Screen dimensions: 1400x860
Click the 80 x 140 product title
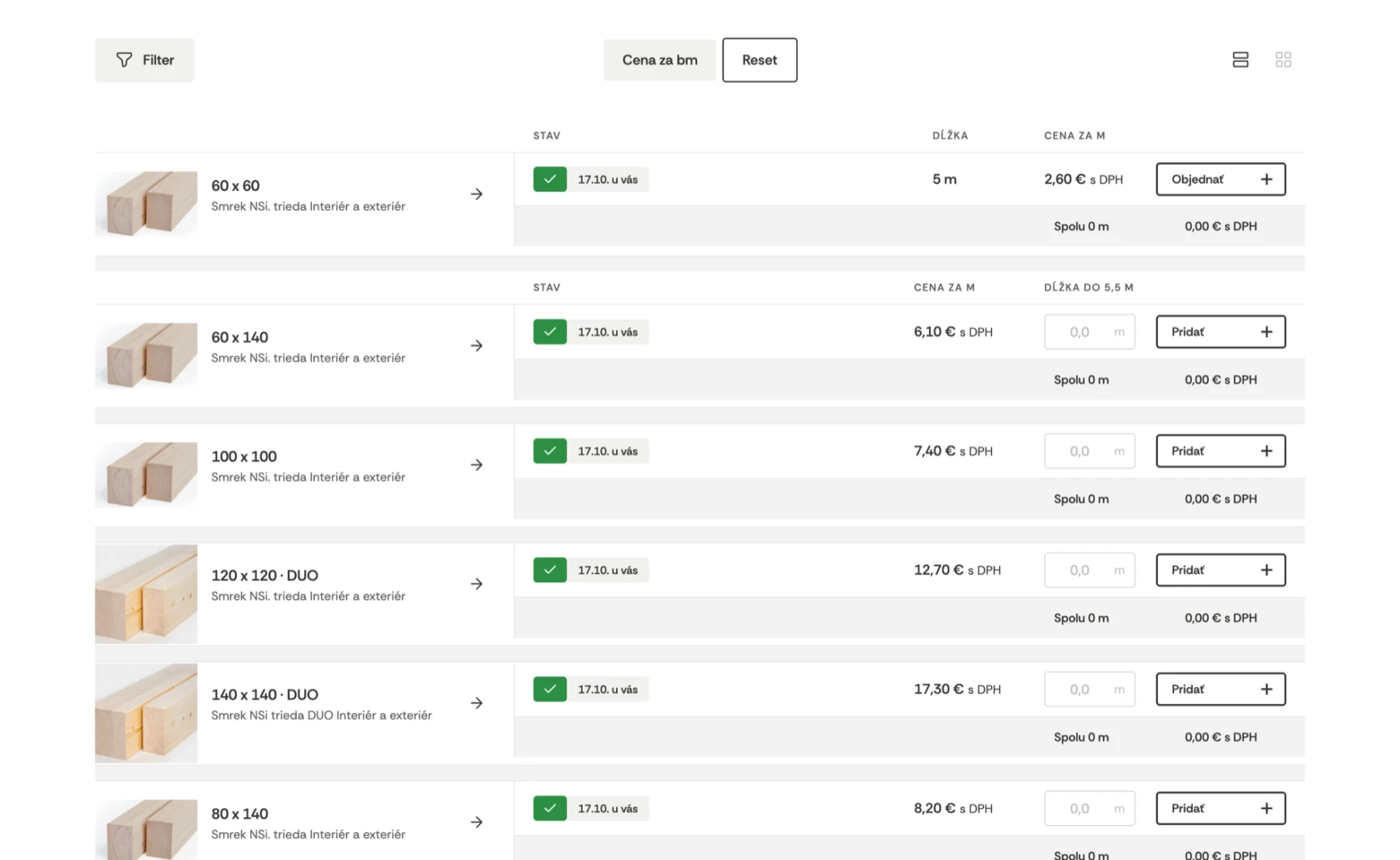point(240,814)
